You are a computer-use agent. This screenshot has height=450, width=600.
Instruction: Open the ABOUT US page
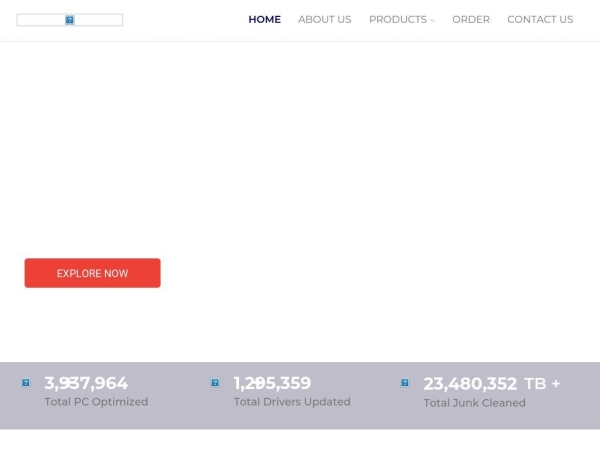click(x=324, y=20)
